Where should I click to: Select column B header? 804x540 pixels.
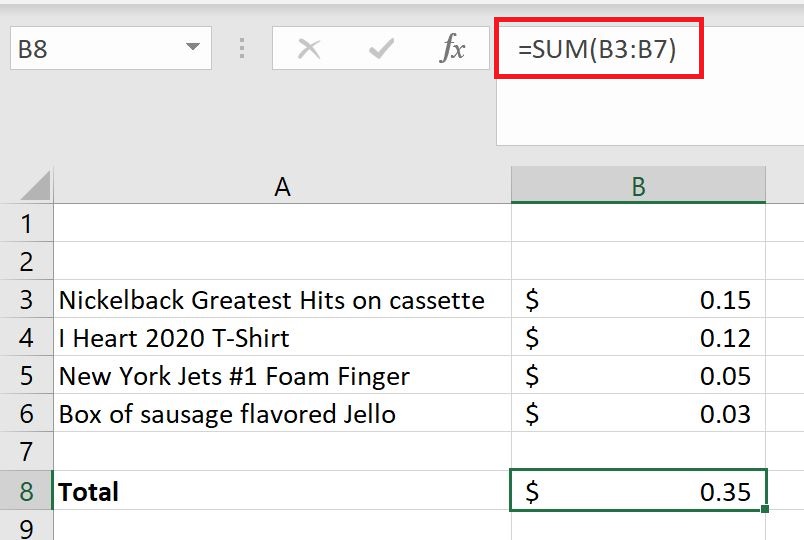[638, 186]
